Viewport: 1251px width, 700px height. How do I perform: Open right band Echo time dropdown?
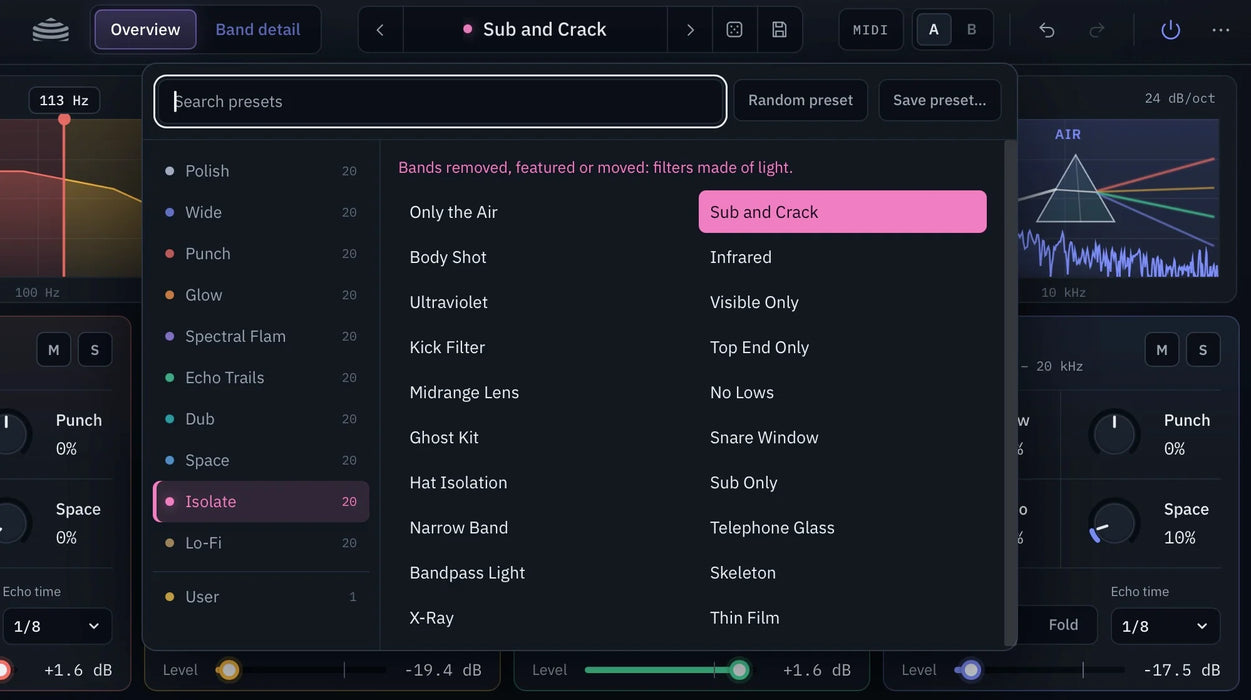pyautogui.click(x=1166, y=626)
